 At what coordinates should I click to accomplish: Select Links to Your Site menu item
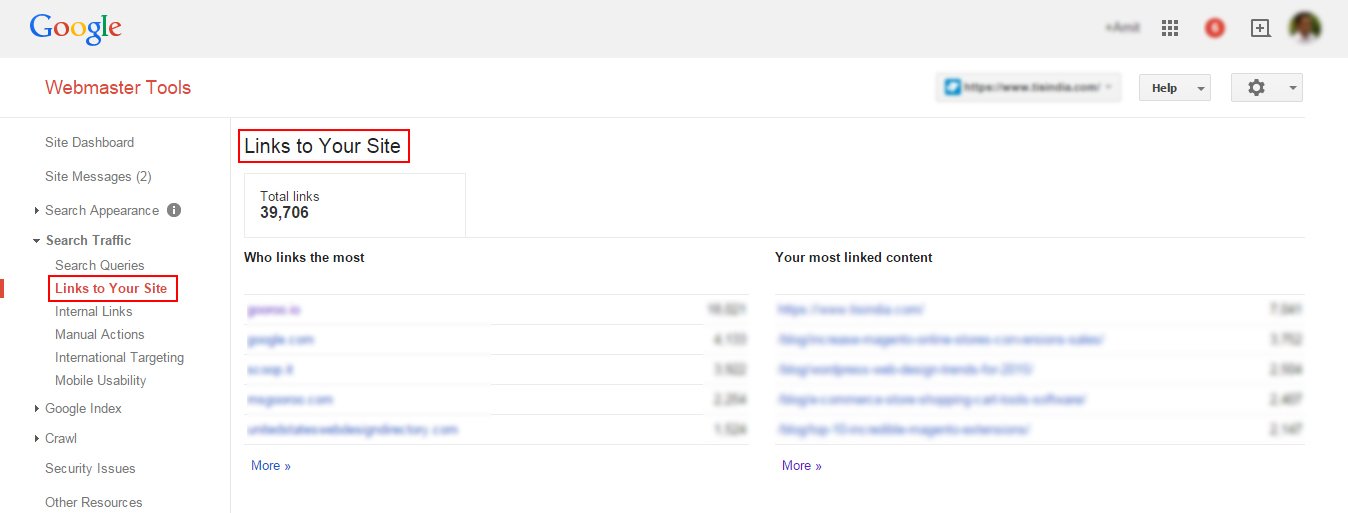(x=112, y=289)
